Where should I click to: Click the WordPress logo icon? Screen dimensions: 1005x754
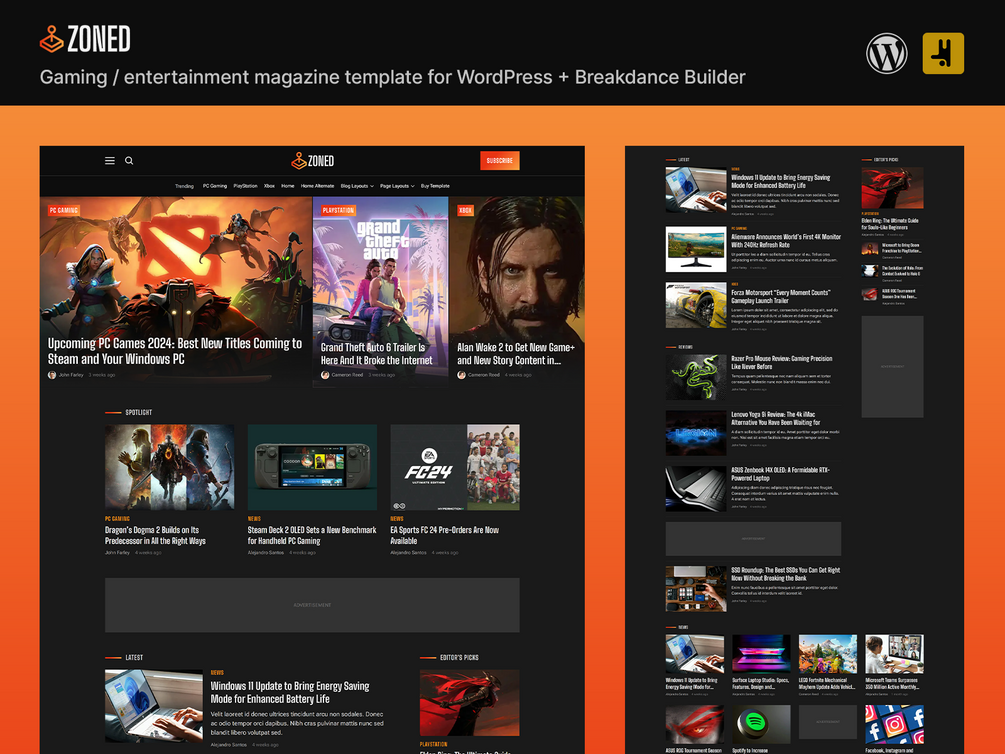point(886,53)
